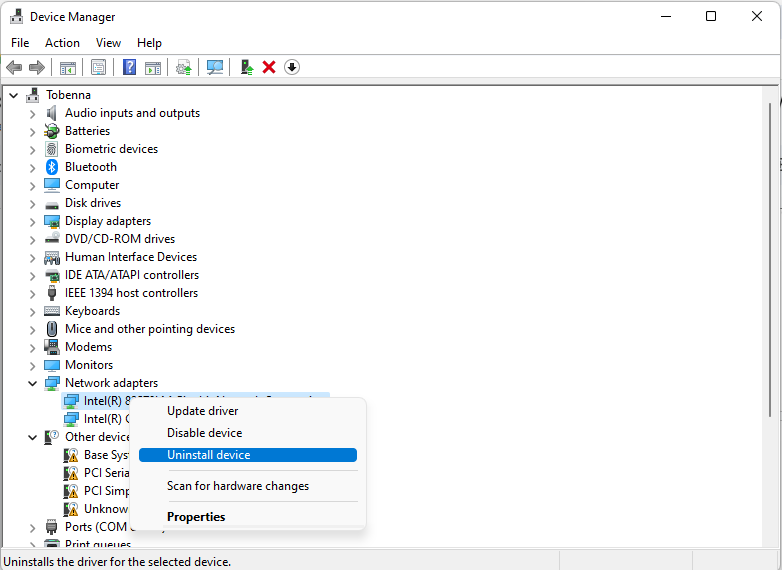Select the Keyboards tree item
This screenshot has height=570, width=782.
tap(93, 311)
